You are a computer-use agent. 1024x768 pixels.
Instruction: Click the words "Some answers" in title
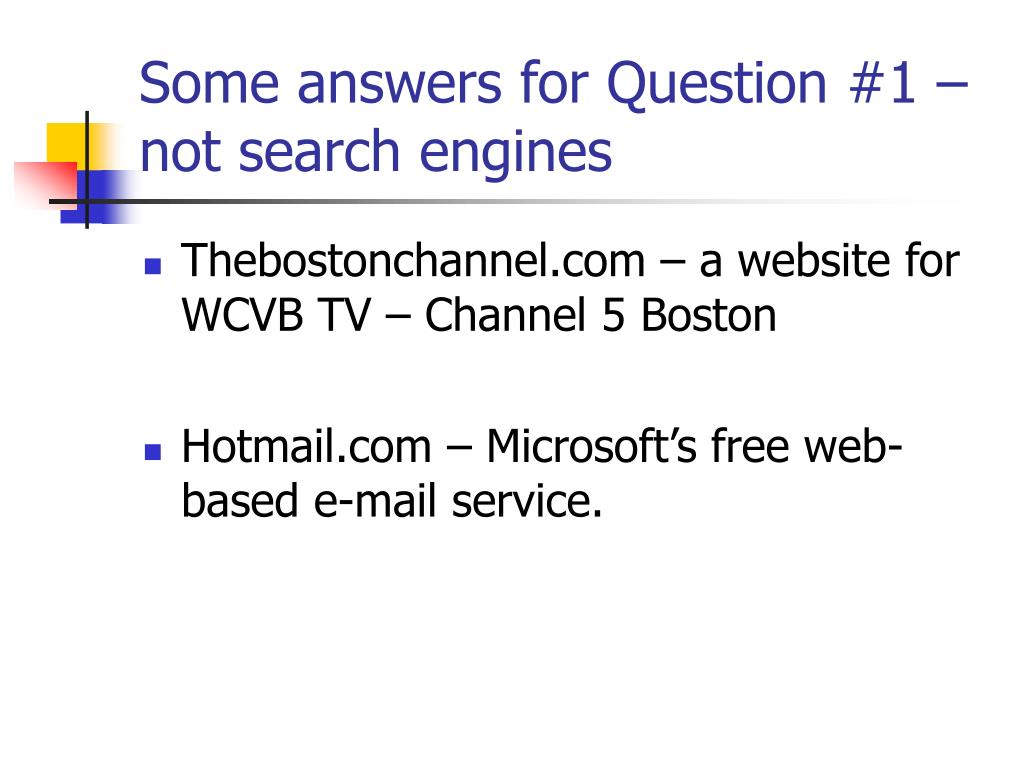[x=321, y=84]
